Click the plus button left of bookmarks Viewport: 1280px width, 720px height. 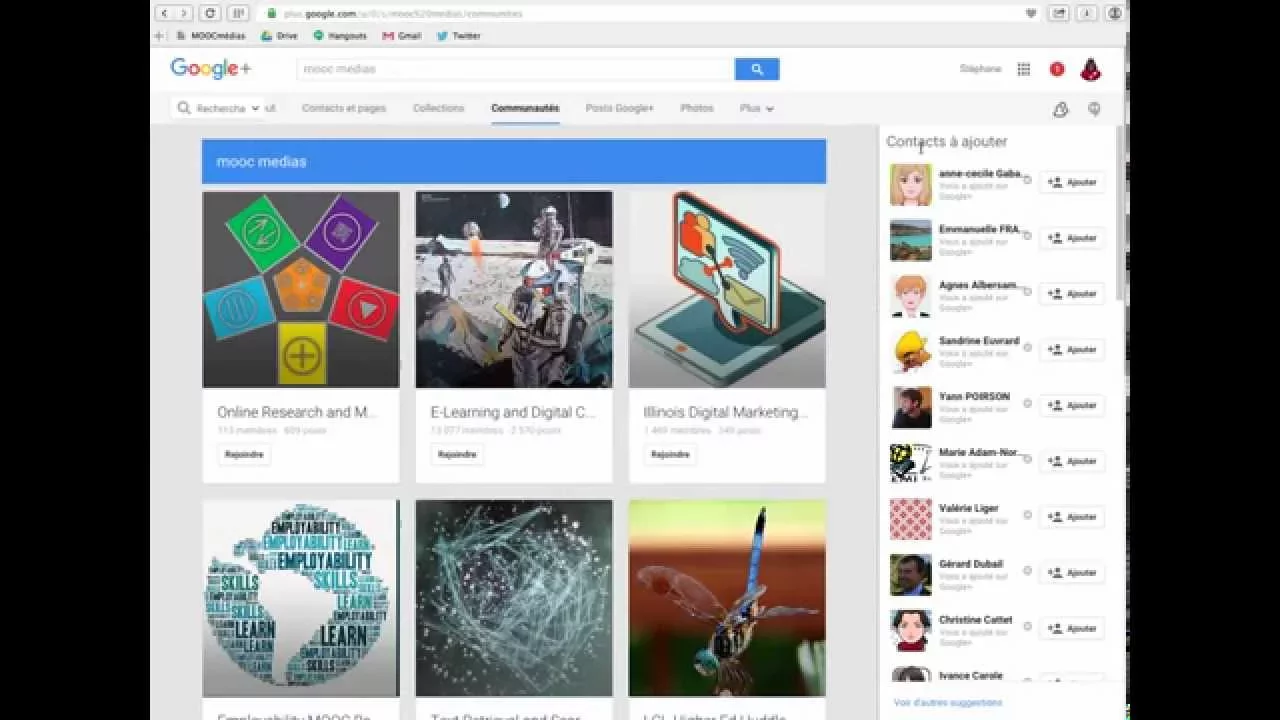pyautogui.click(x=158, y=35)
